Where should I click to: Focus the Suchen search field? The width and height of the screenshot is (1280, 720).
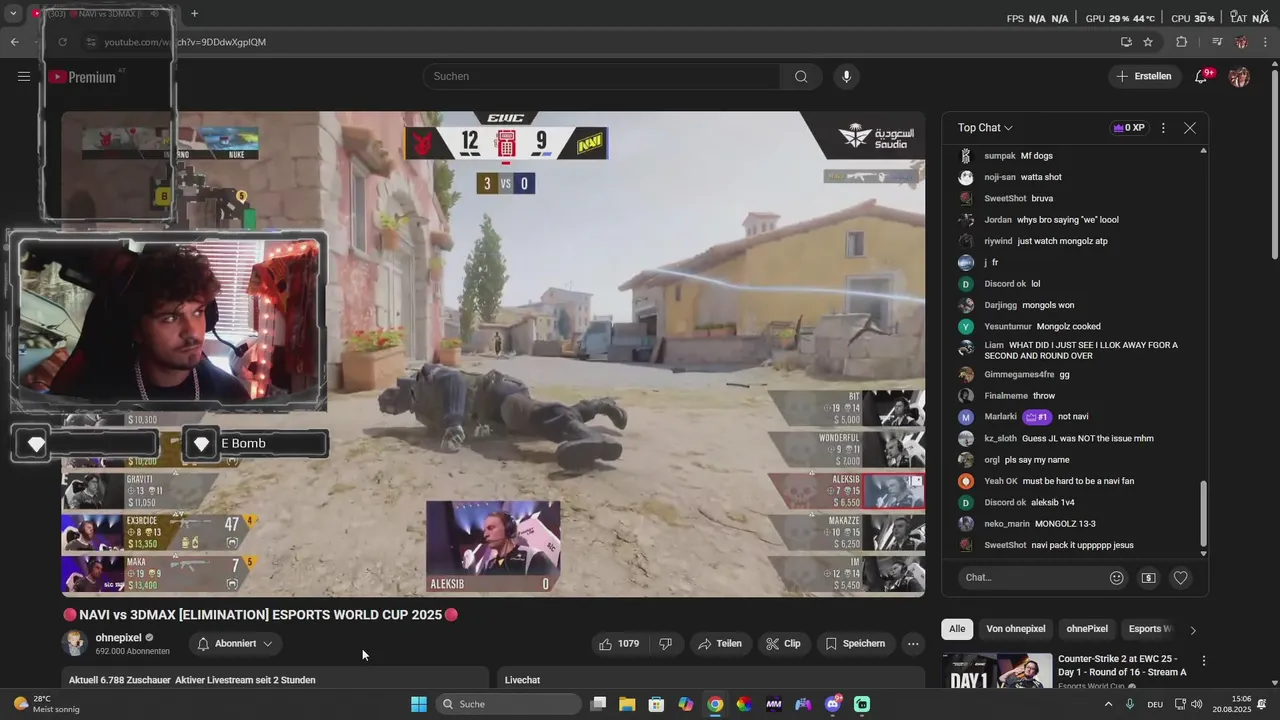[x=602, y=76]
